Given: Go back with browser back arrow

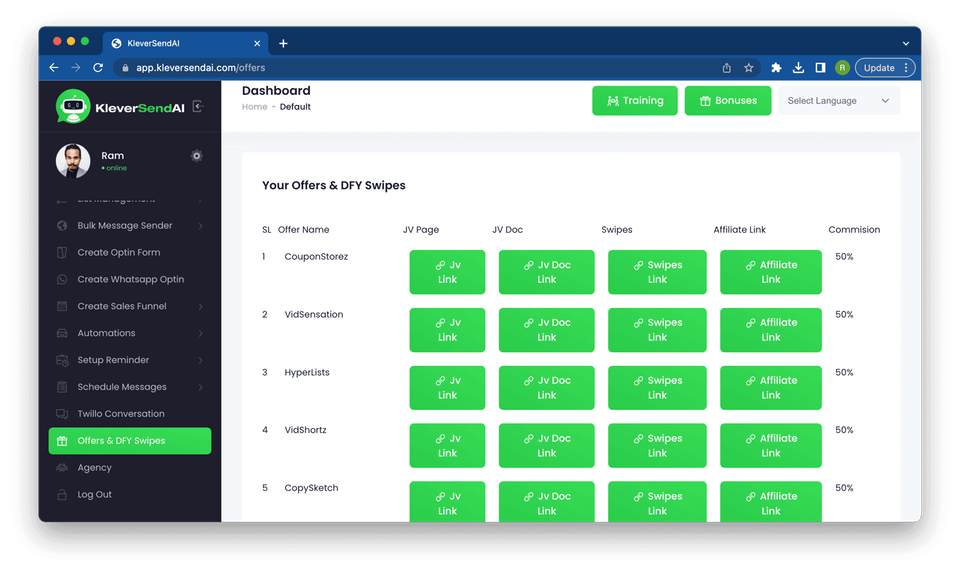Looking at the screenshot, I should (54, 68).
